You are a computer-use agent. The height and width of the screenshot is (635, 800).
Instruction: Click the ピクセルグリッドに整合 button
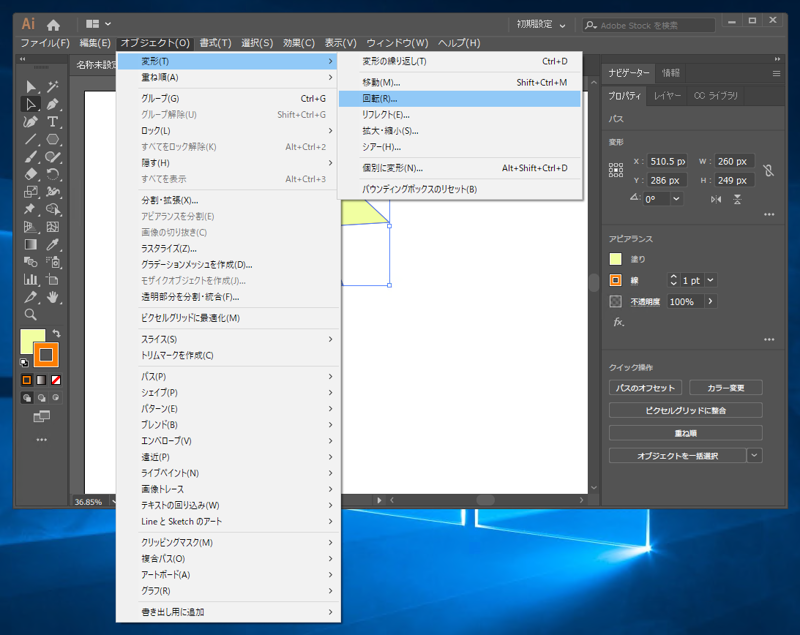coord(686,410)
